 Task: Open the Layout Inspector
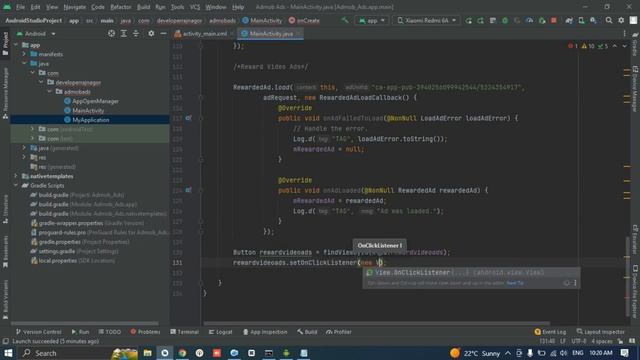pos(600,332)
